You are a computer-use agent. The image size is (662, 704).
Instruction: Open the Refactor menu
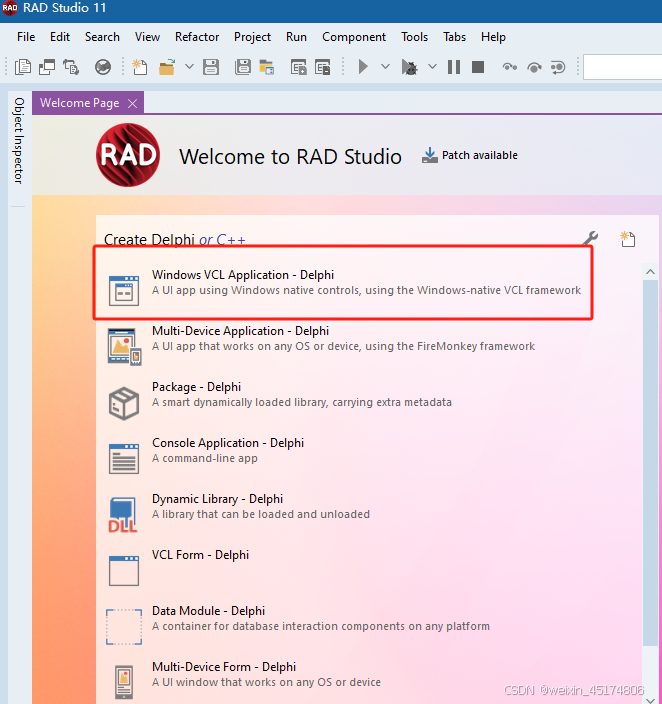[197, 37]
